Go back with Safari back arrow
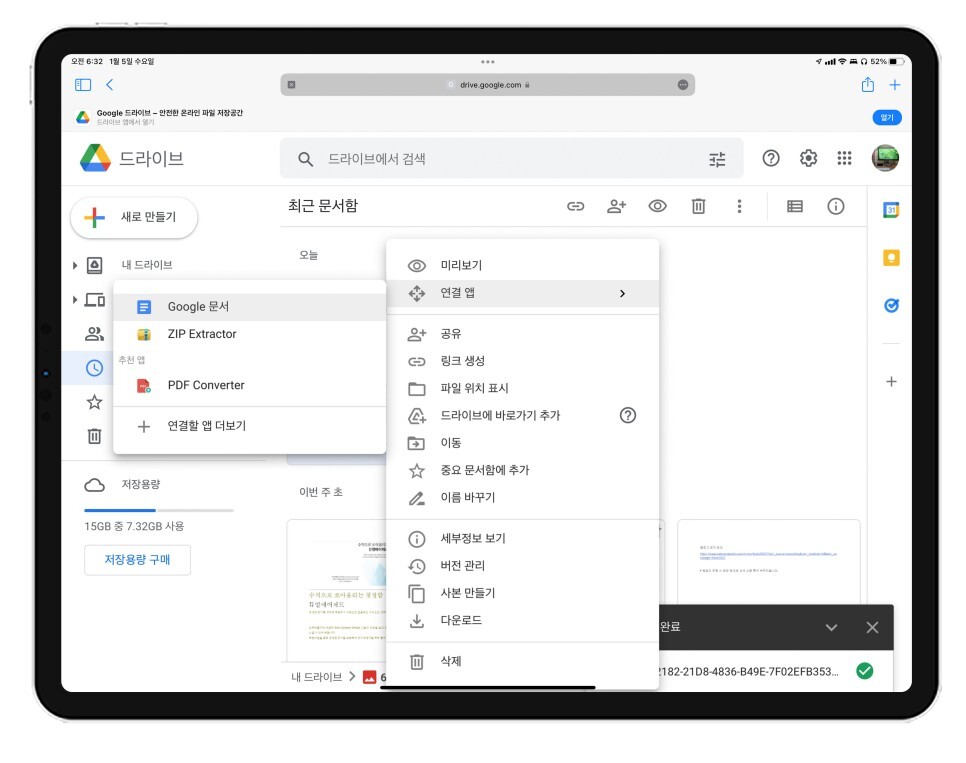The height and width of the screenshot is (763, 966). [x=110, y=85]
